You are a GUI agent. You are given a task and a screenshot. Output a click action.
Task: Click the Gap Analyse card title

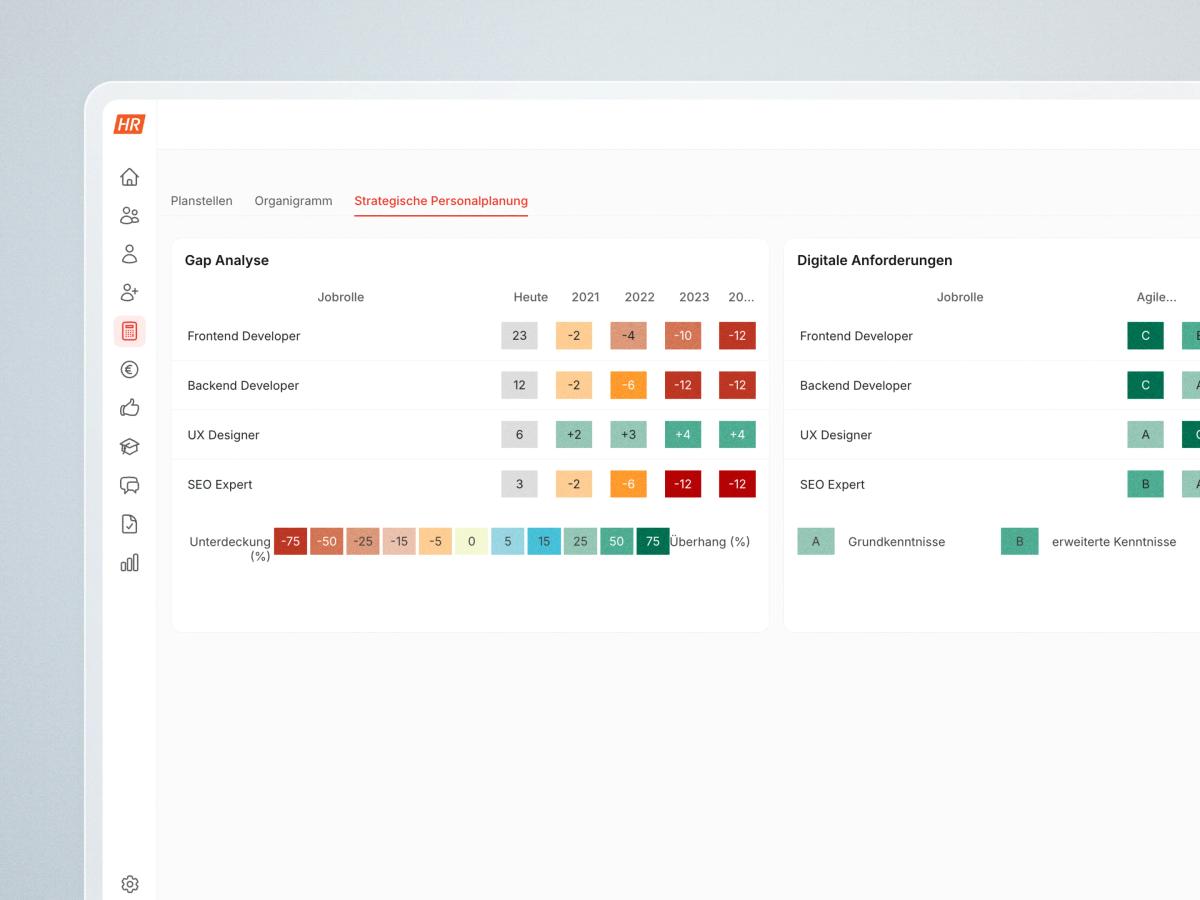[x=227, y=260]
